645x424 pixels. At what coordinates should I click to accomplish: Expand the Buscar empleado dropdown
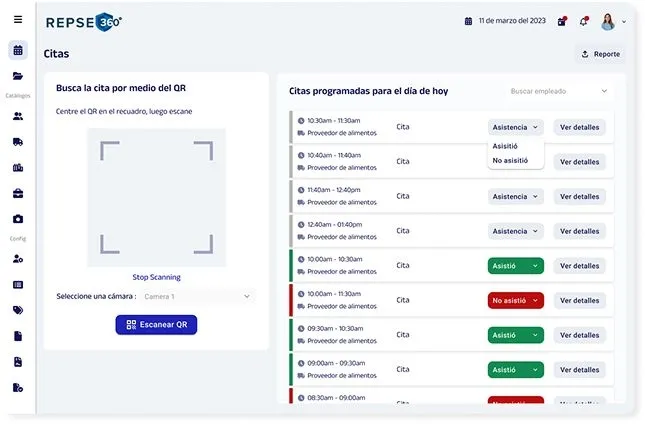pyautogui.click(x=559, y=91)
